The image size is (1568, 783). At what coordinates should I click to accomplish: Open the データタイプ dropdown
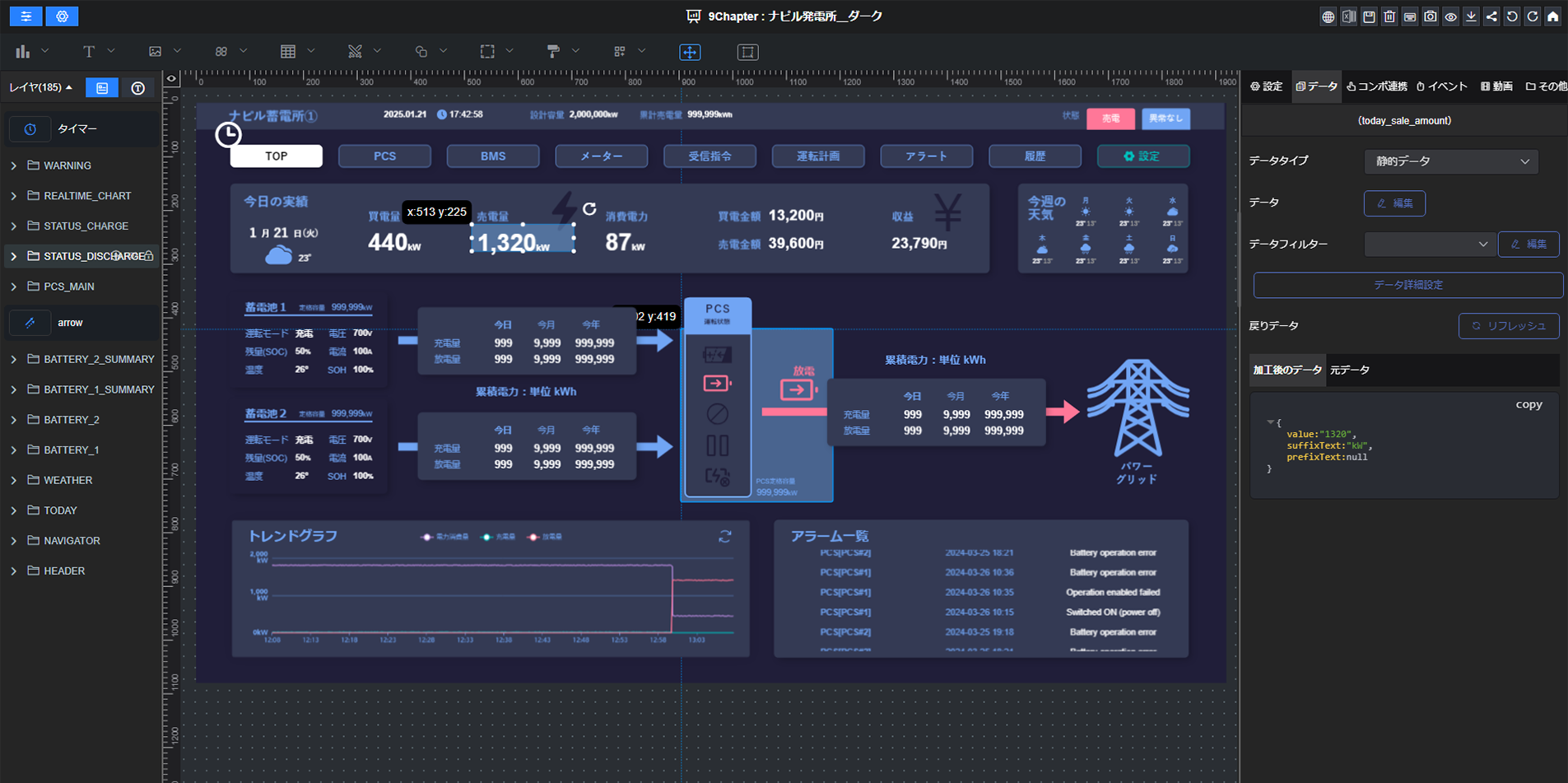(x=1450, y=161)
